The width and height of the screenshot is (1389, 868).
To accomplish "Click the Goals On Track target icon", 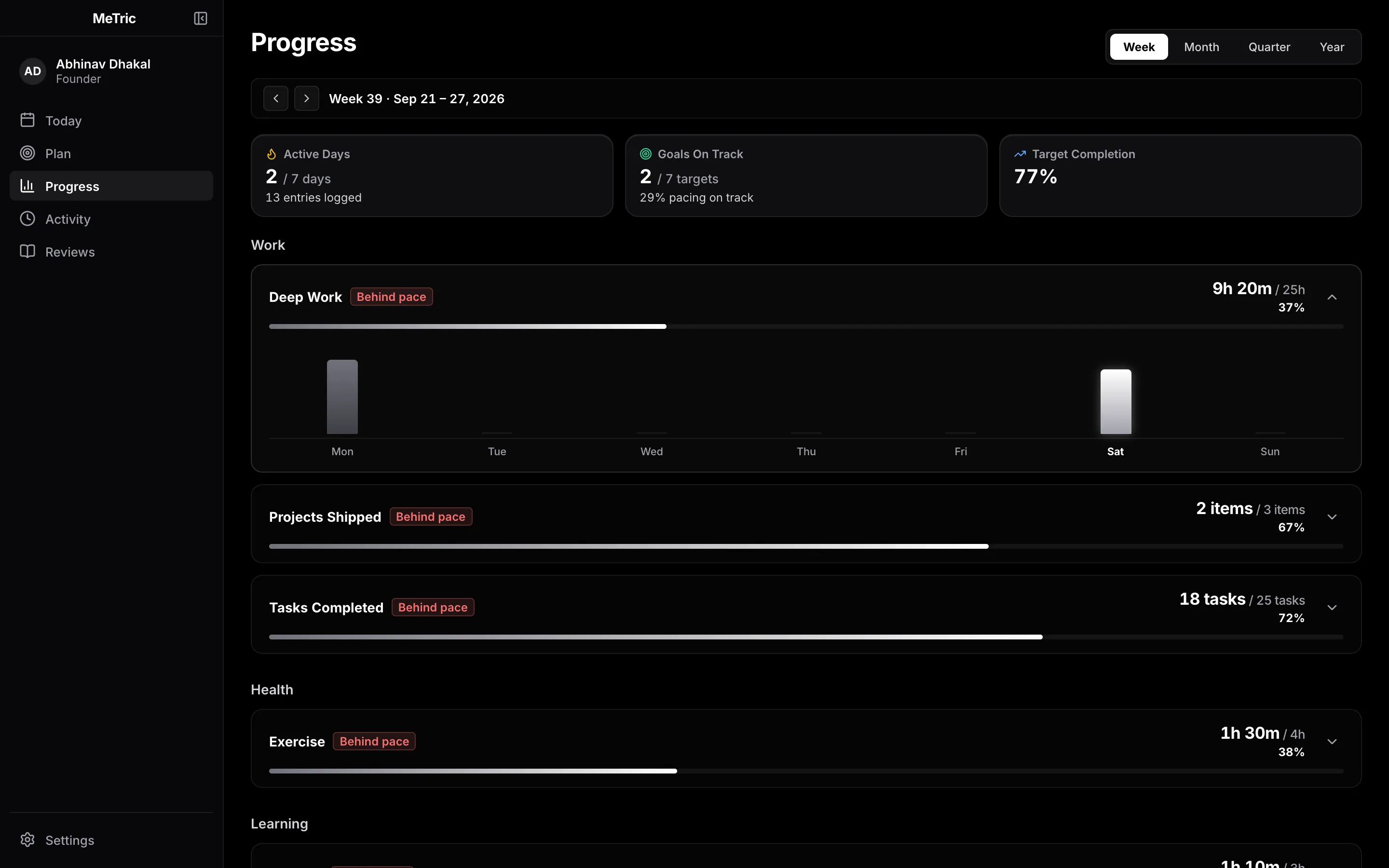I will [646, 154].
